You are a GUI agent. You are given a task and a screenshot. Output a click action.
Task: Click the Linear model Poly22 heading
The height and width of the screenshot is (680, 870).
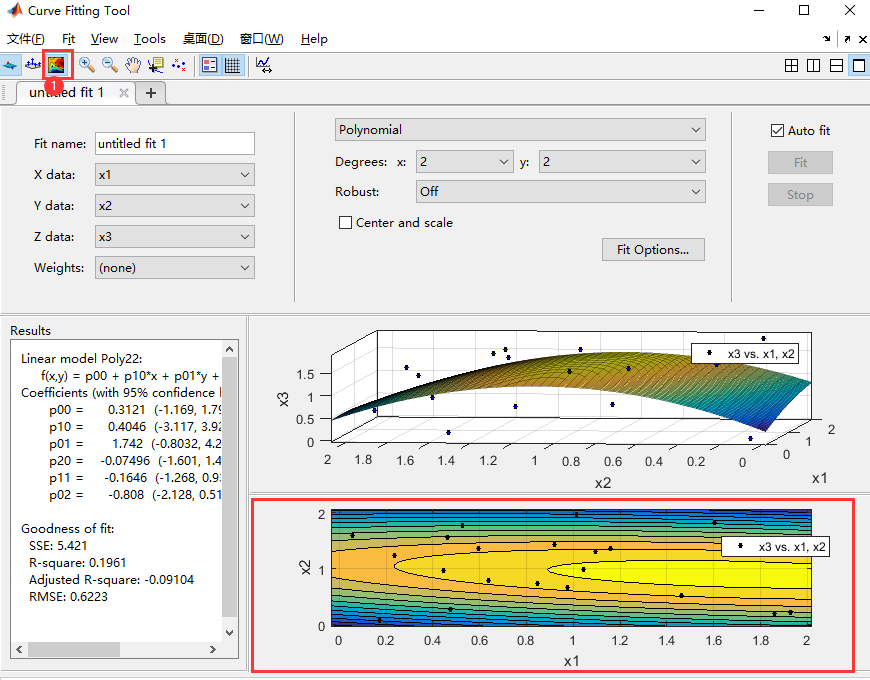click(x=82, y=358)
